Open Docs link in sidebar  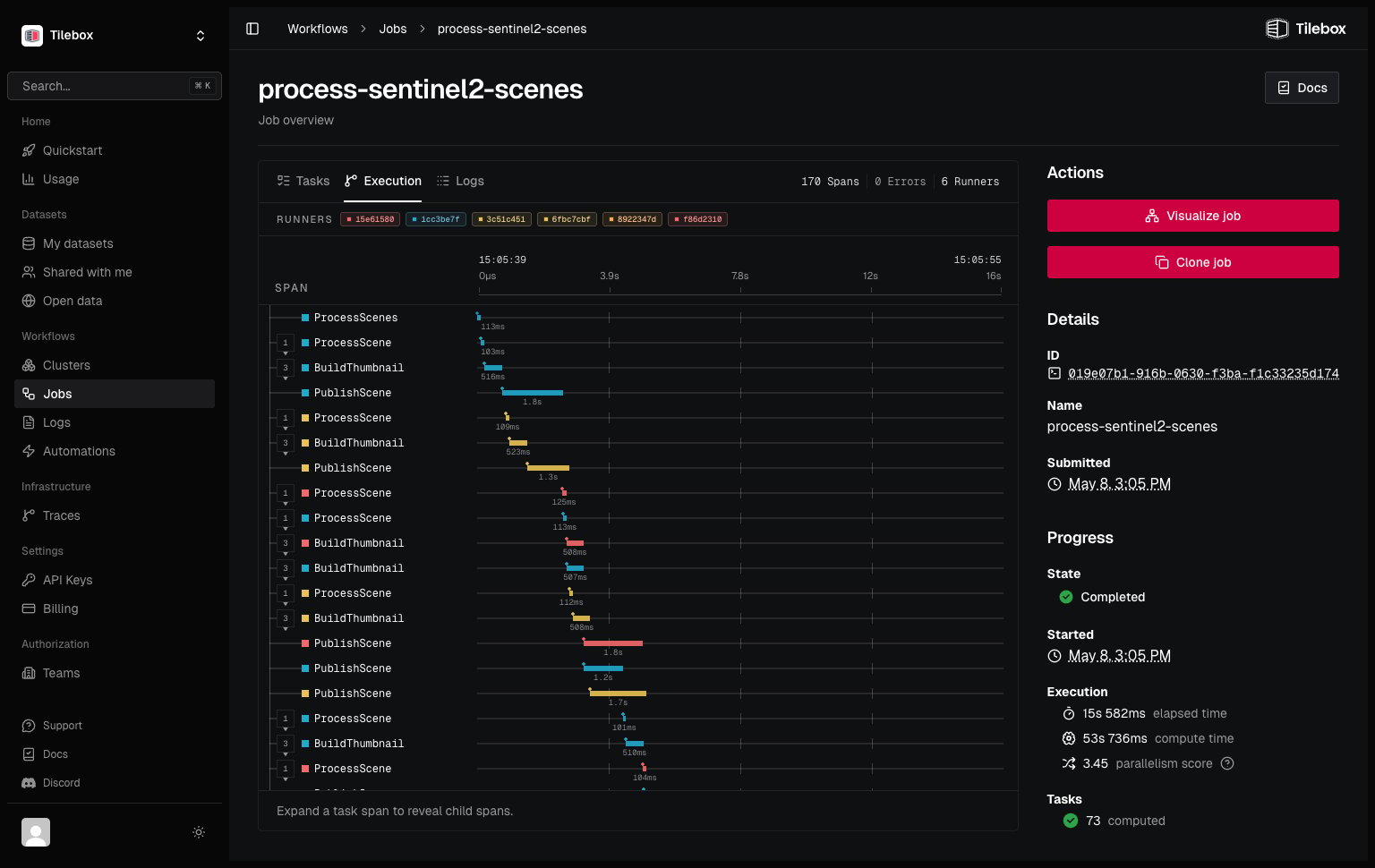(x=115, y=754)
